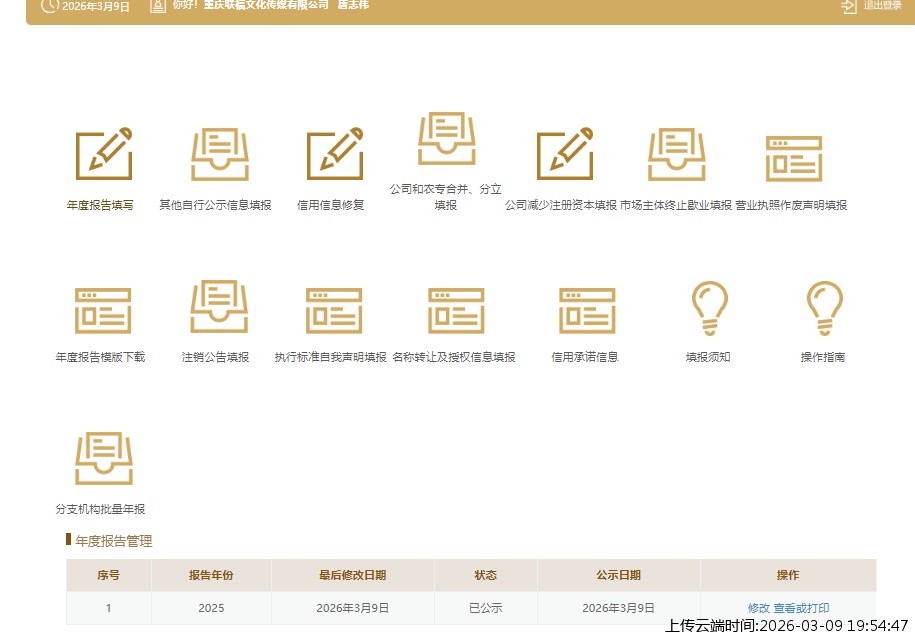915x639 pixels.
Task: Open 填报须知 lightbulb icon
Action: (x=709, y=308)
